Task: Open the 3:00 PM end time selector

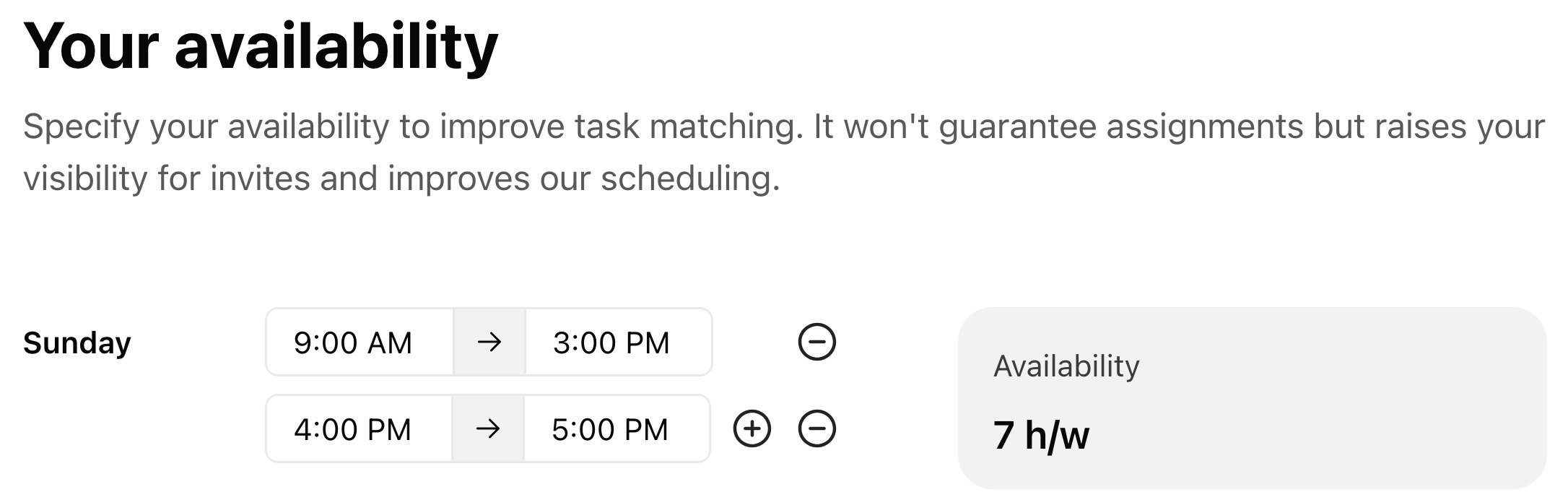Action: pyautogui.click(x=617, y=342)
